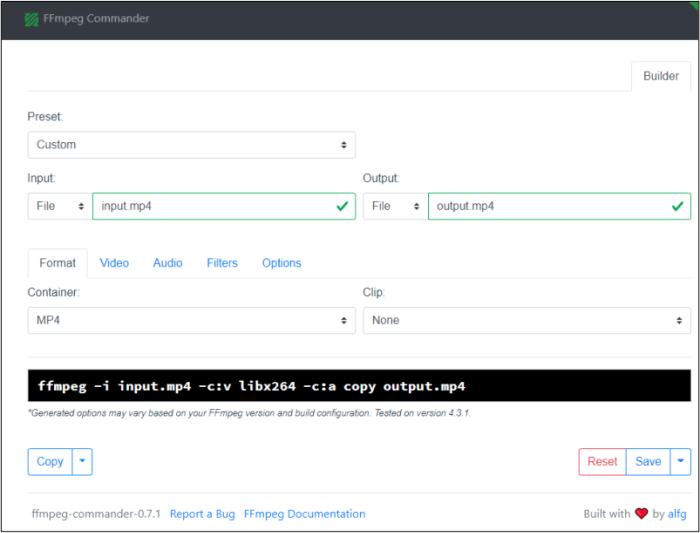Switch to the Options tab
Image resolution: width=700 pixels, height=533 pixels.
(x=282, y=263)
